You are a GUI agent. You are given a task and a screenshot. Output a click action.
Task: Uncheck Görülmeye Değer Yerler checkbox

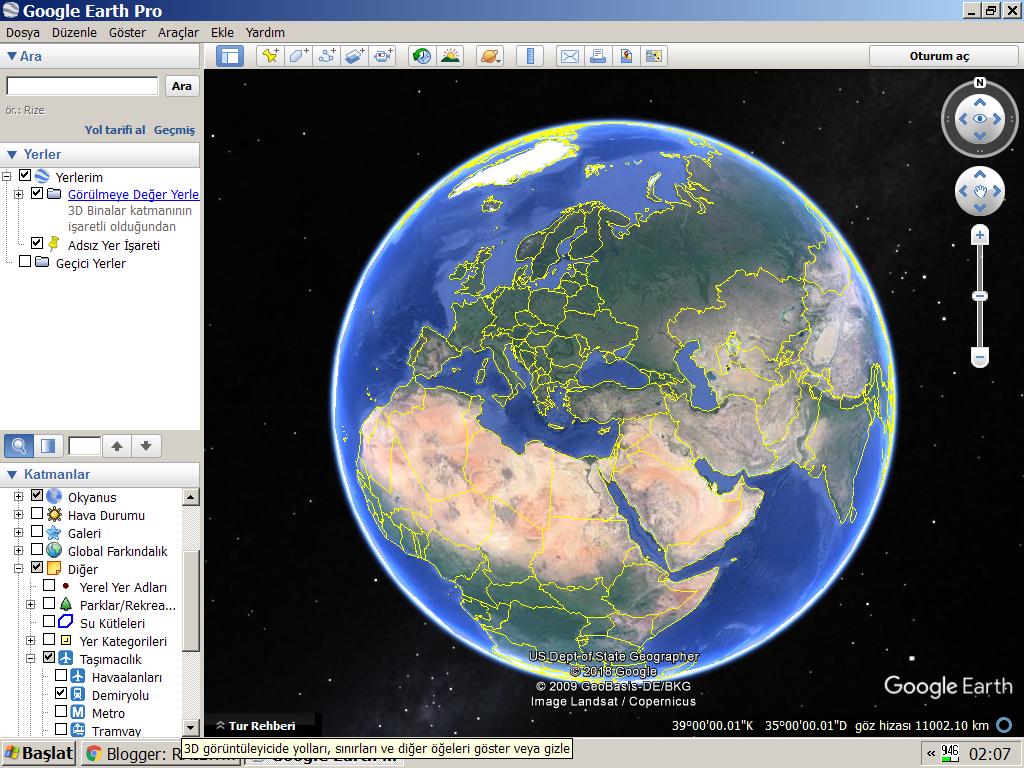pos(37,193)
